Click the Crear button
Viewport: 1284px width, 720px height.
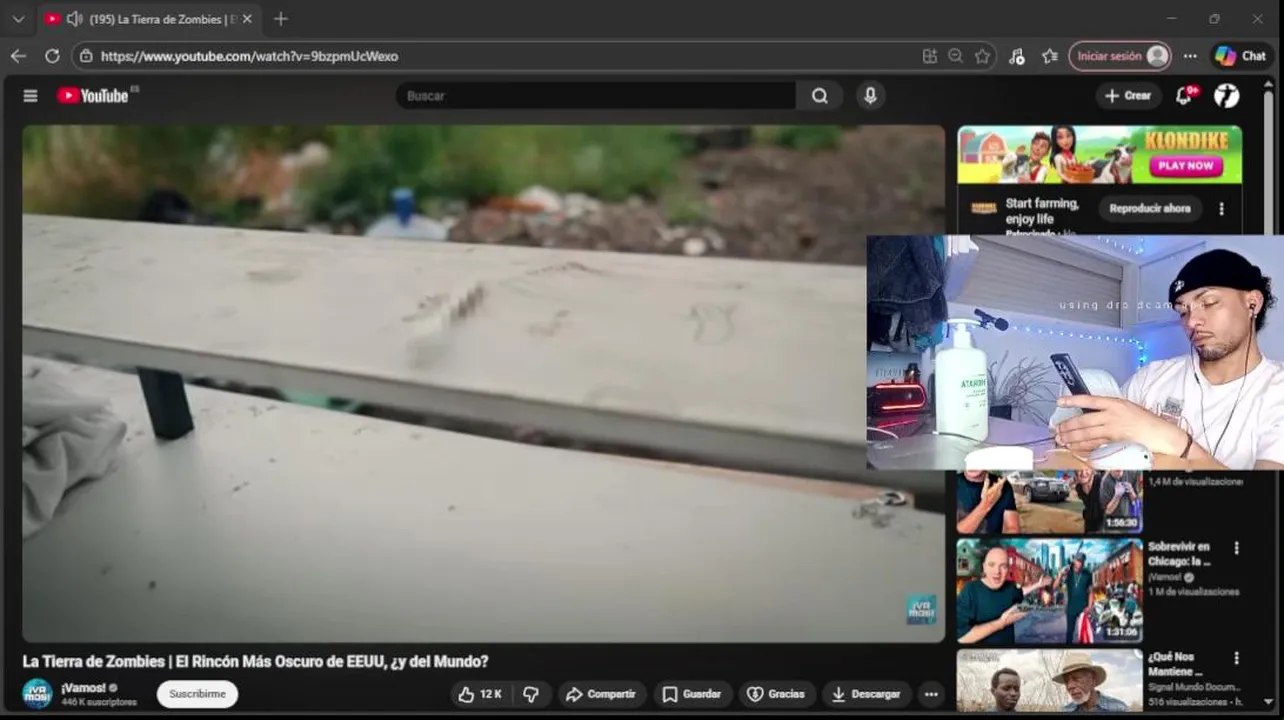[x=1128, y=96]
